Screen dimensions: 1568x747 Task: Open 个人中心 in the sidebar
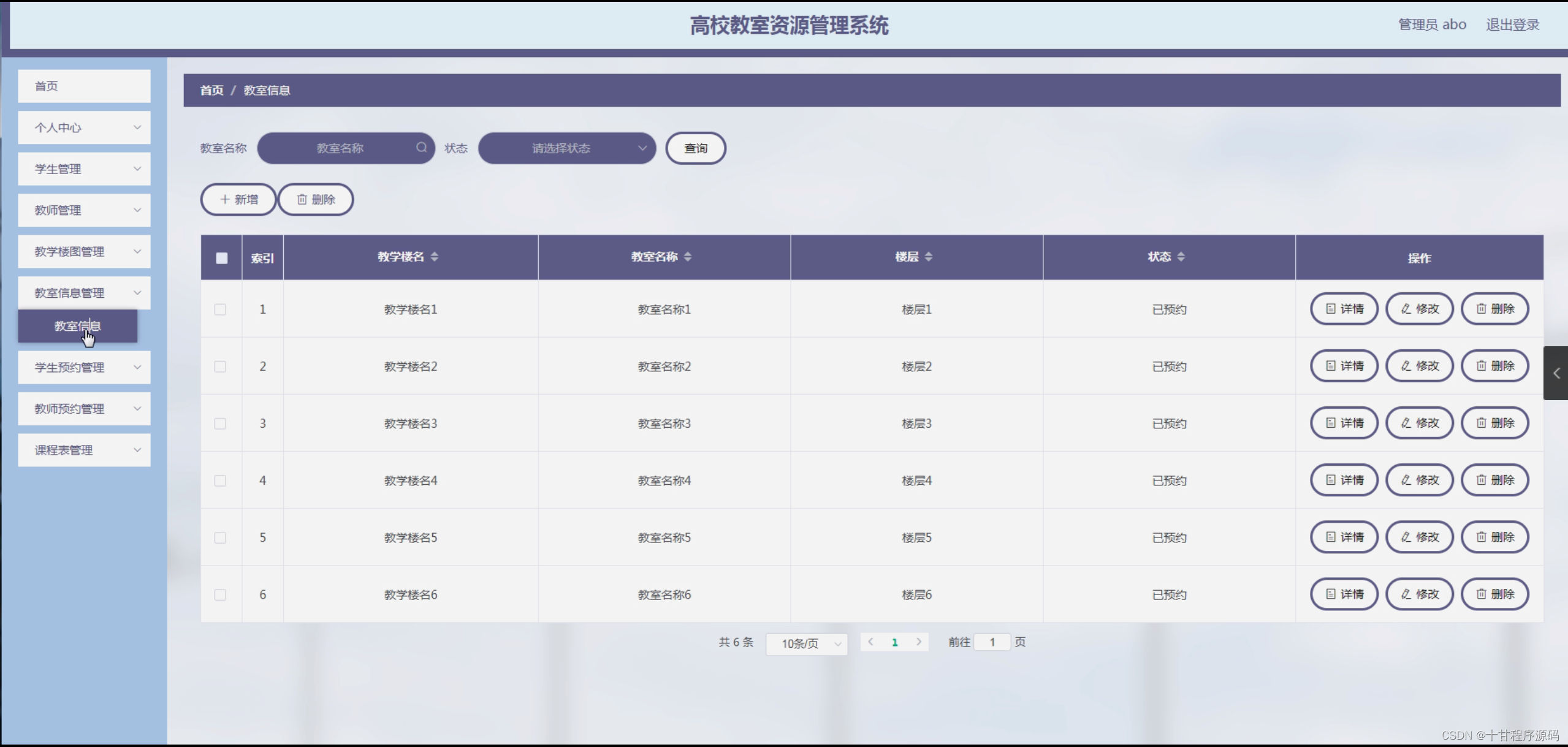coord(84,127)
